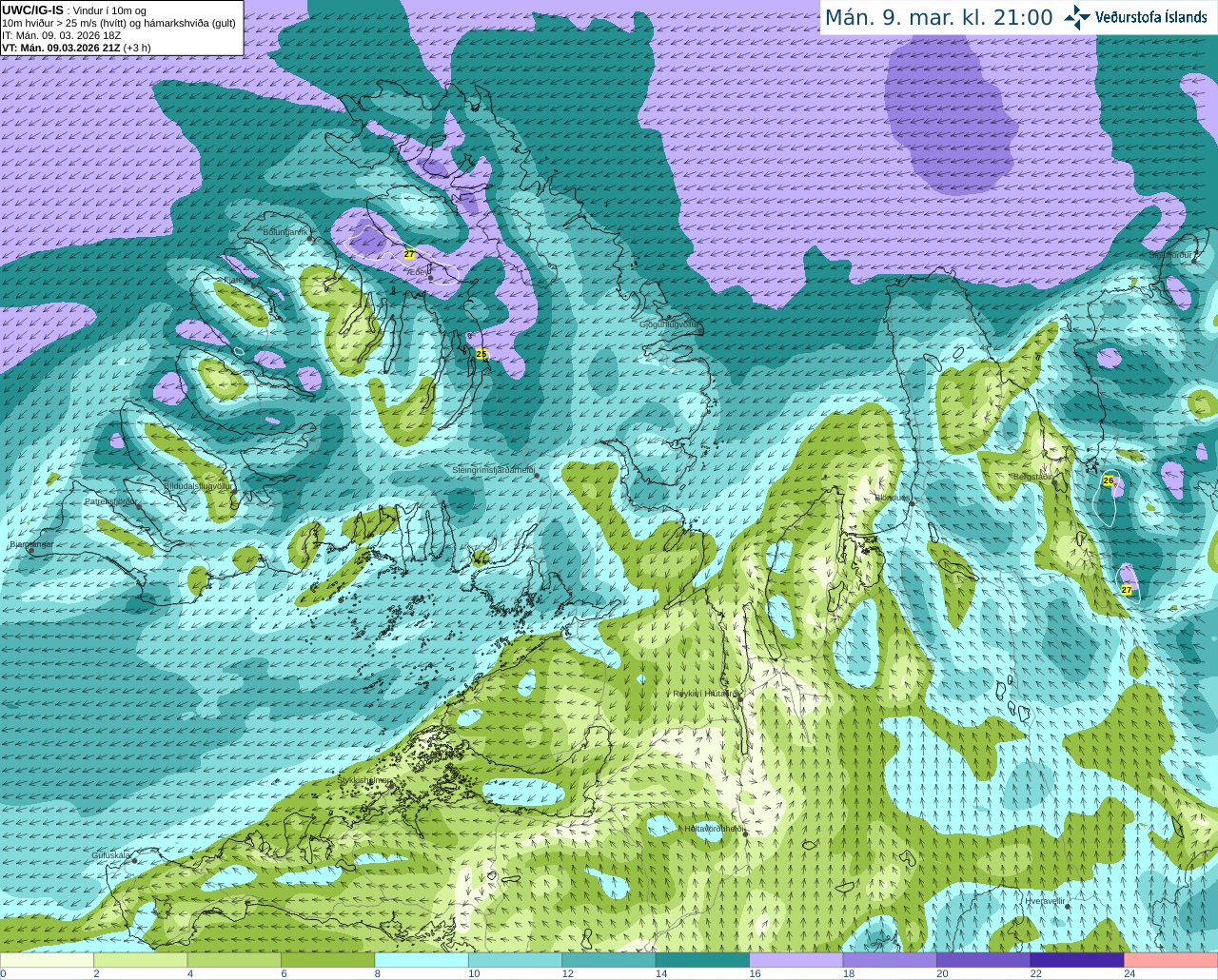Pick the 10–12 m/s turquoise legend swatch
This screenshot has height=980, width=1218.
tap(515, 960)
